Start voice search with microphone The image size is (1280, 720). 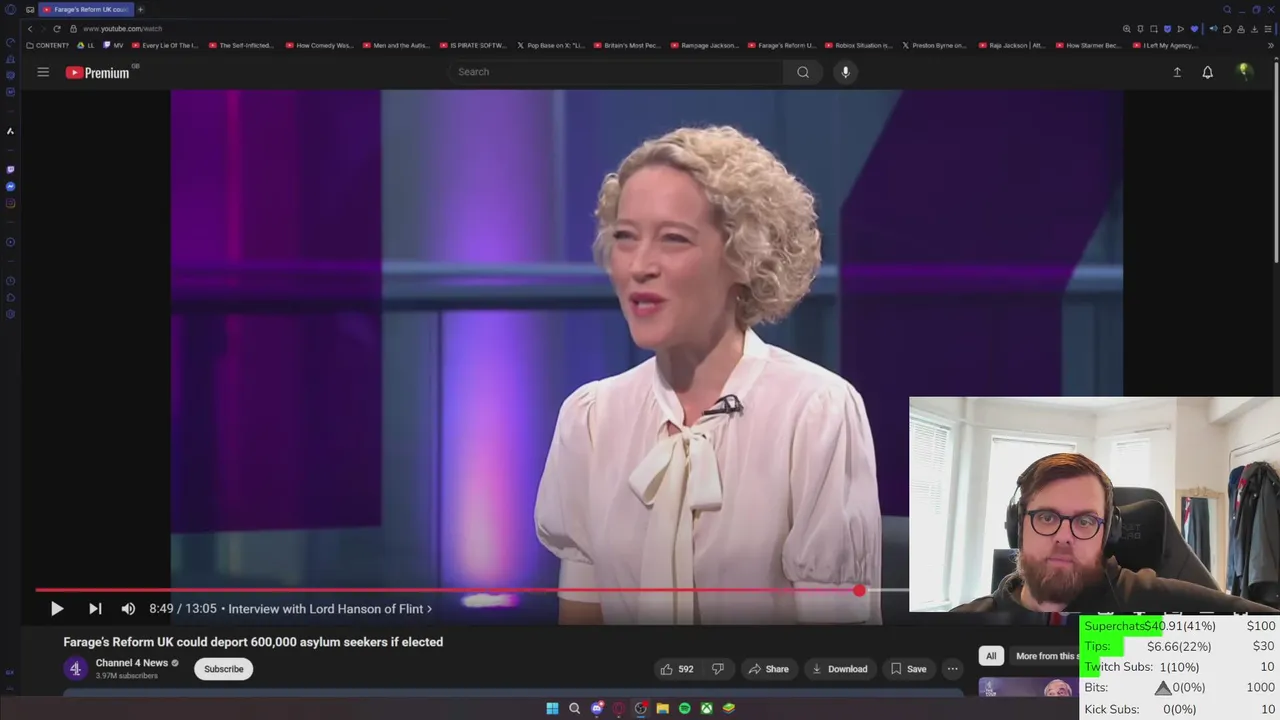(x=845, y=72)
